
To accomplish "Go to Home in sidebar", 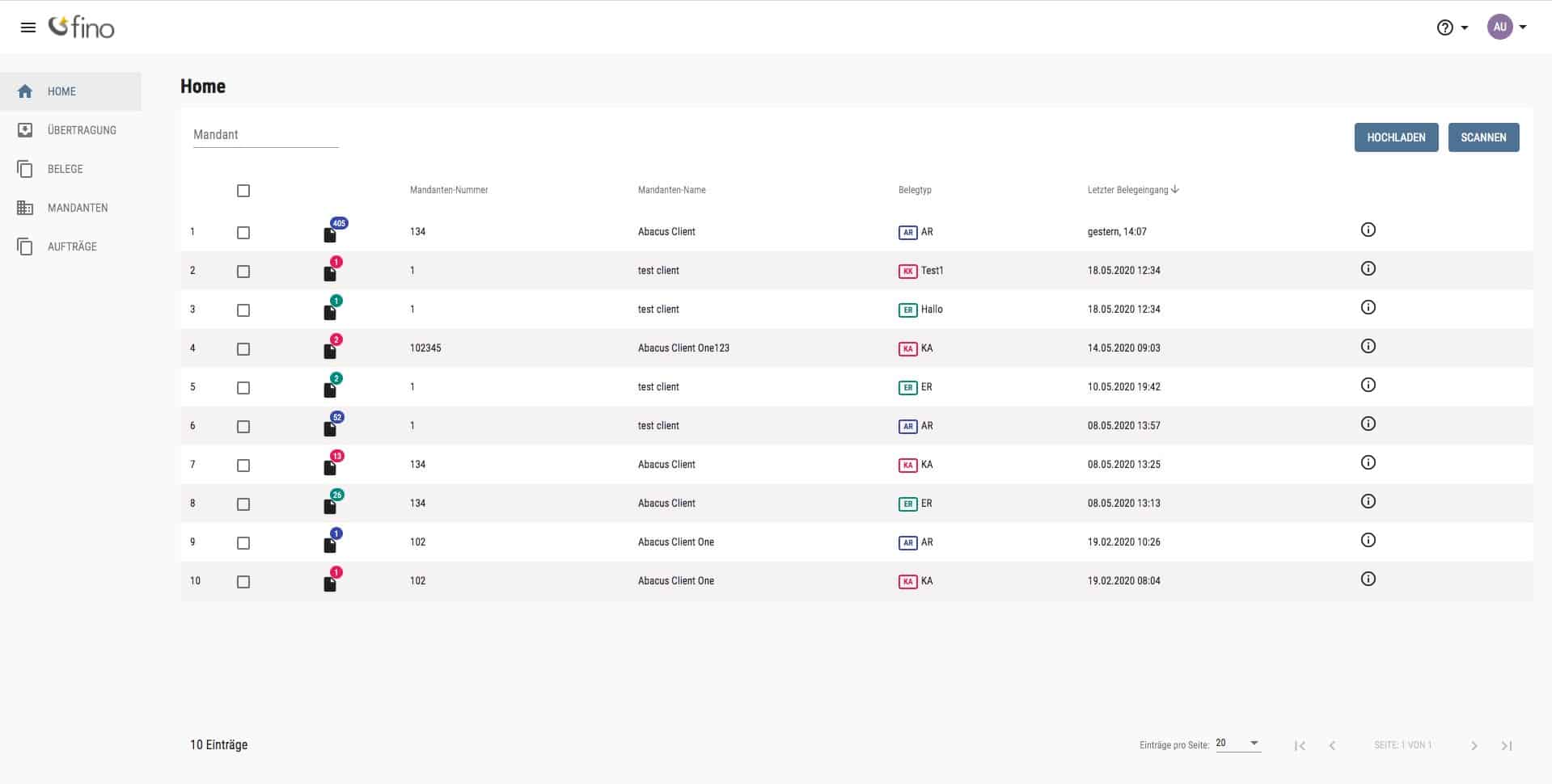I will click(70, 91).
